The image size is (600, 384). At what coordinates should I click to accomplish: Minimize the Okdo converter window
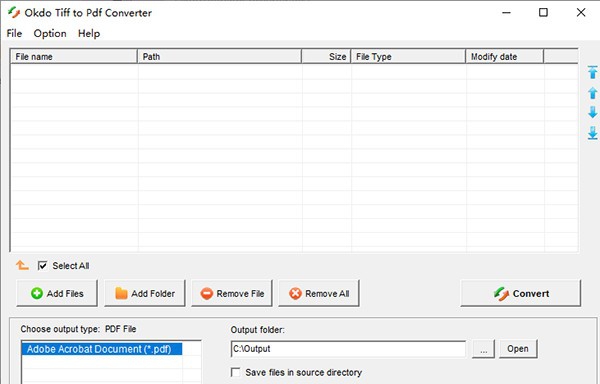(x=506, y=13)
